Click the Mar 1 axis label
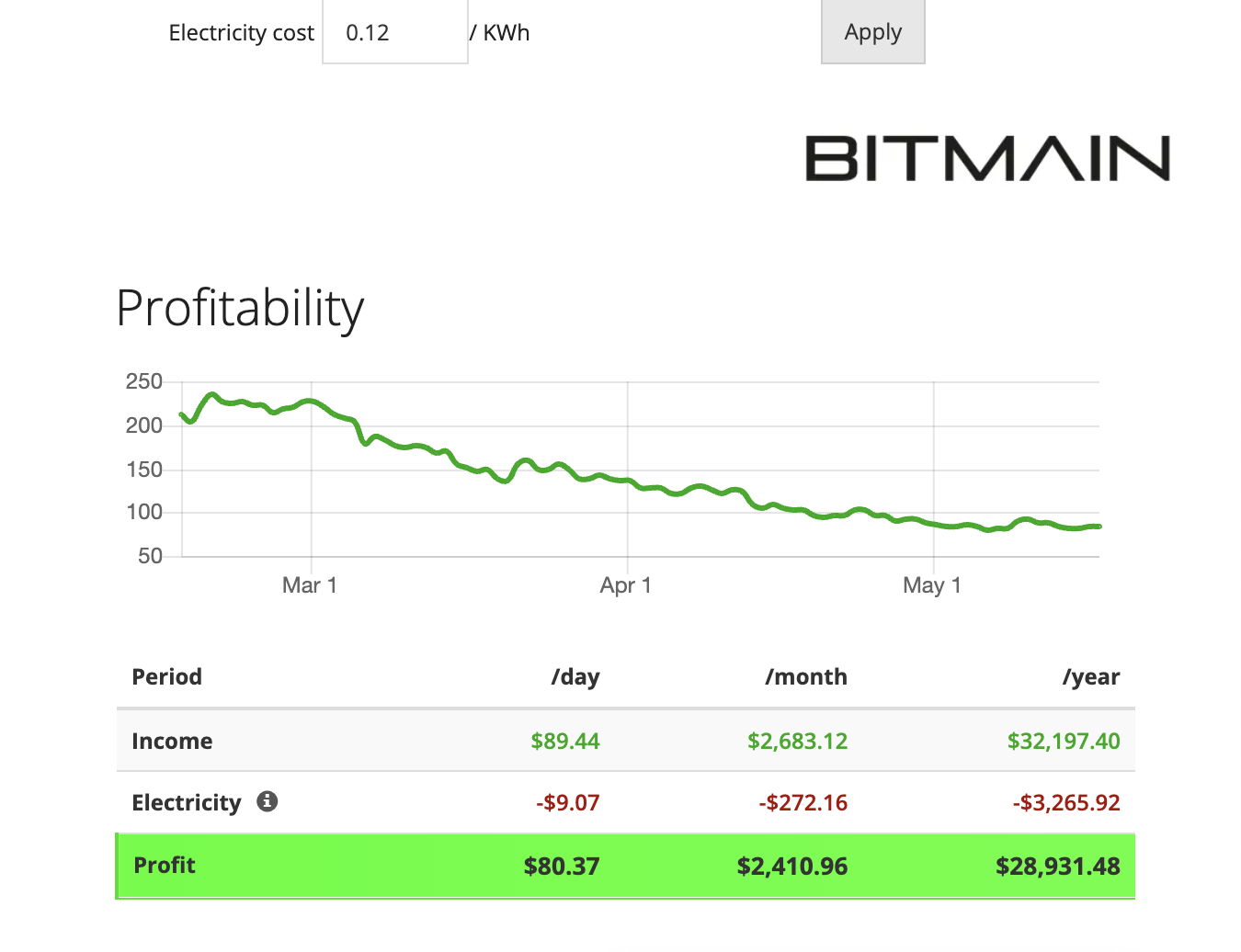Viewport: 1241px width, 952px height. pyautogui.click(x=310, y=585)
